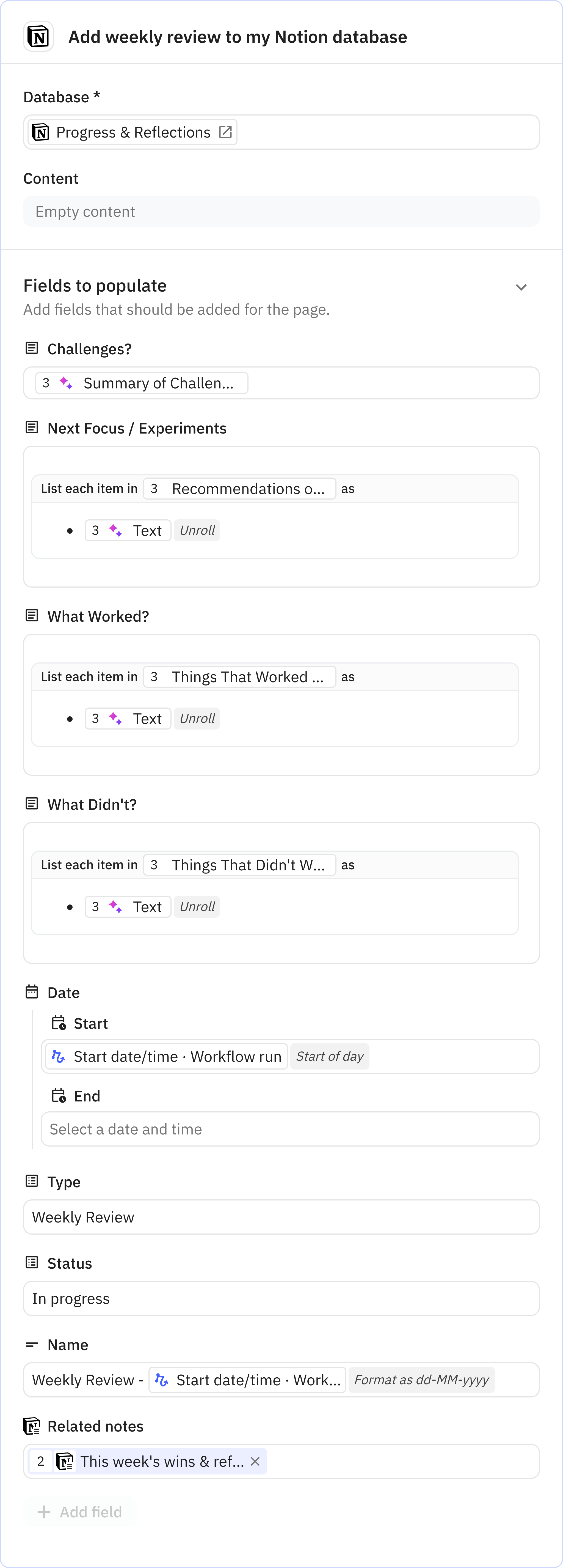
Task: Click the Notion icon in the dialog header
Action: (38, 37)
